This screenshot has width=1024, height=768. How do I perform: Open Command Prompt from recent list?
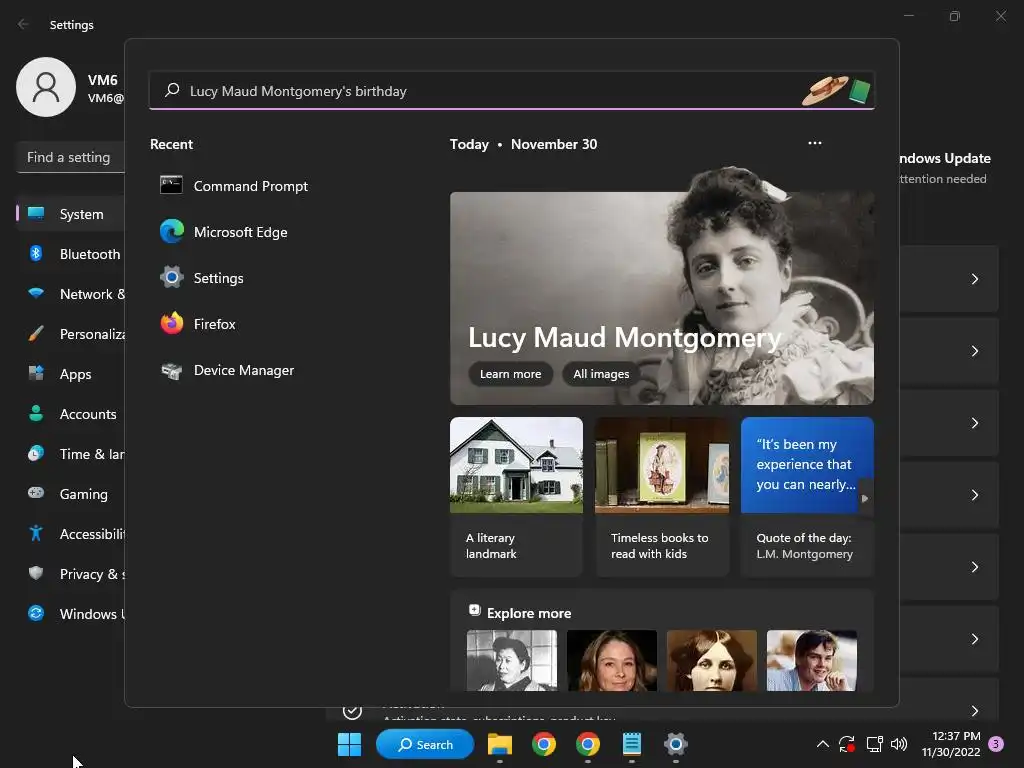[x=234, y=186]
